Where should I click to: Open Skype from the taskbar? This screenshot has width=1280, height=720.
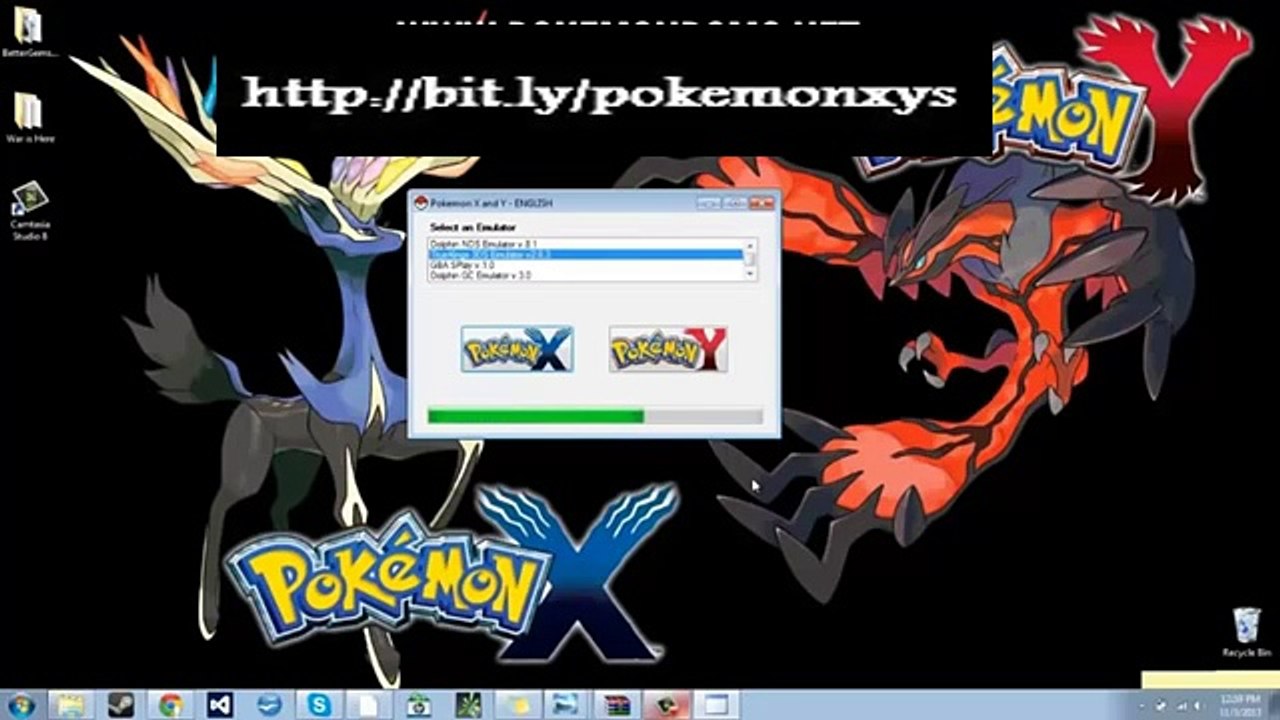[x=319, y=704]
